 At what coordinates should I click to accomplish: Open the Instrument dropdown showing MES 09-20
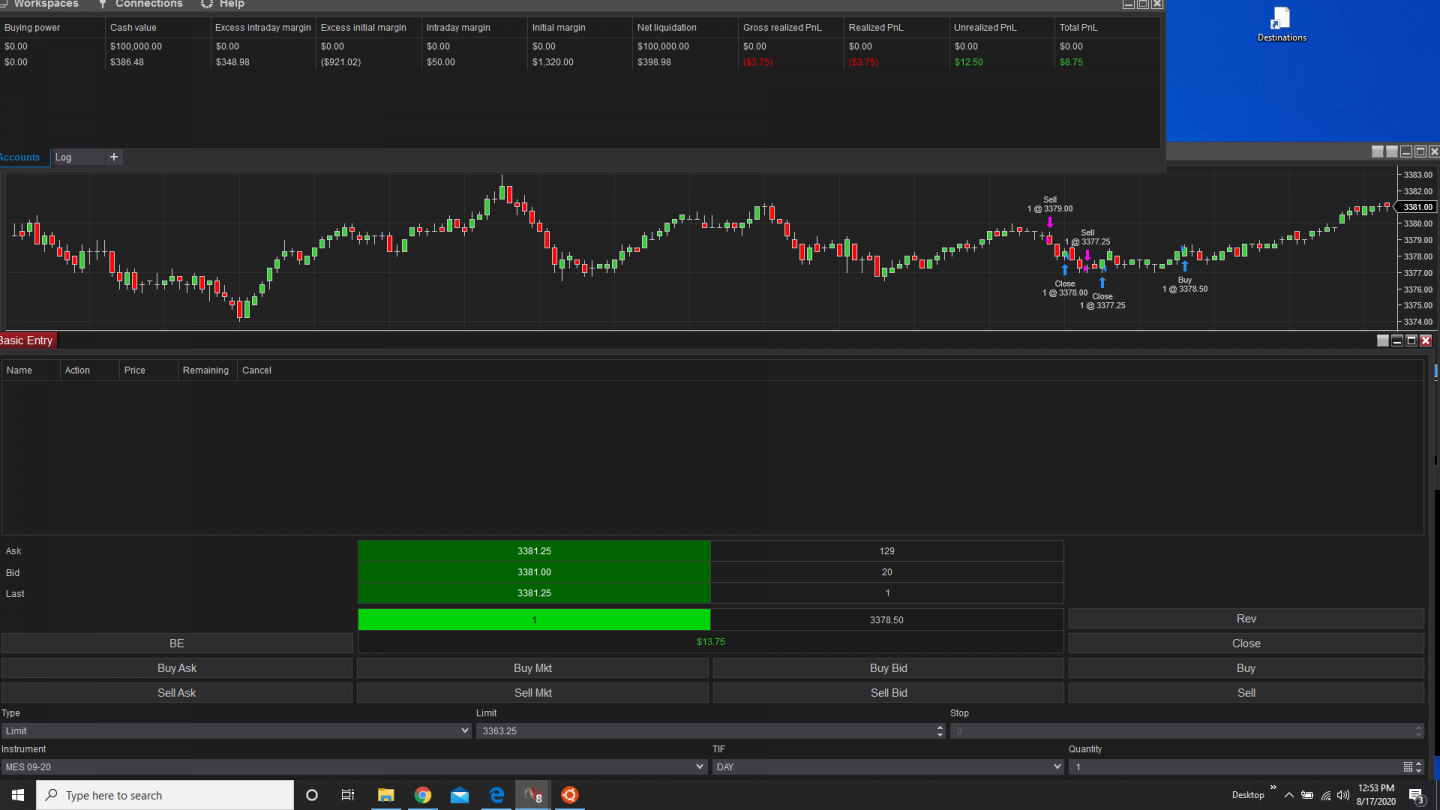point(354,767)
